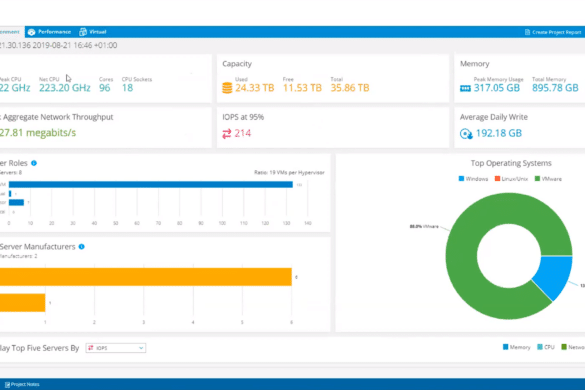585x390 pixels.
Task: Toggle Memory legend item
Action: (516, 347)
